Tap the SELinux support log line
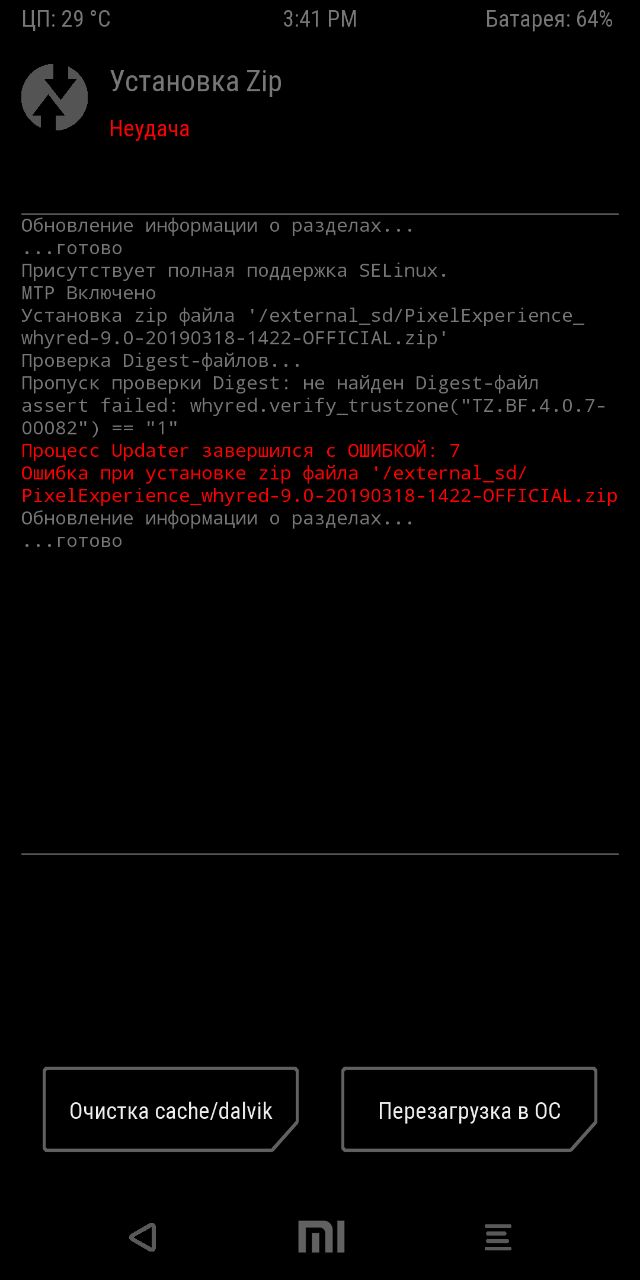Viewport: 640px width, 1280px height. click(235, 271)
